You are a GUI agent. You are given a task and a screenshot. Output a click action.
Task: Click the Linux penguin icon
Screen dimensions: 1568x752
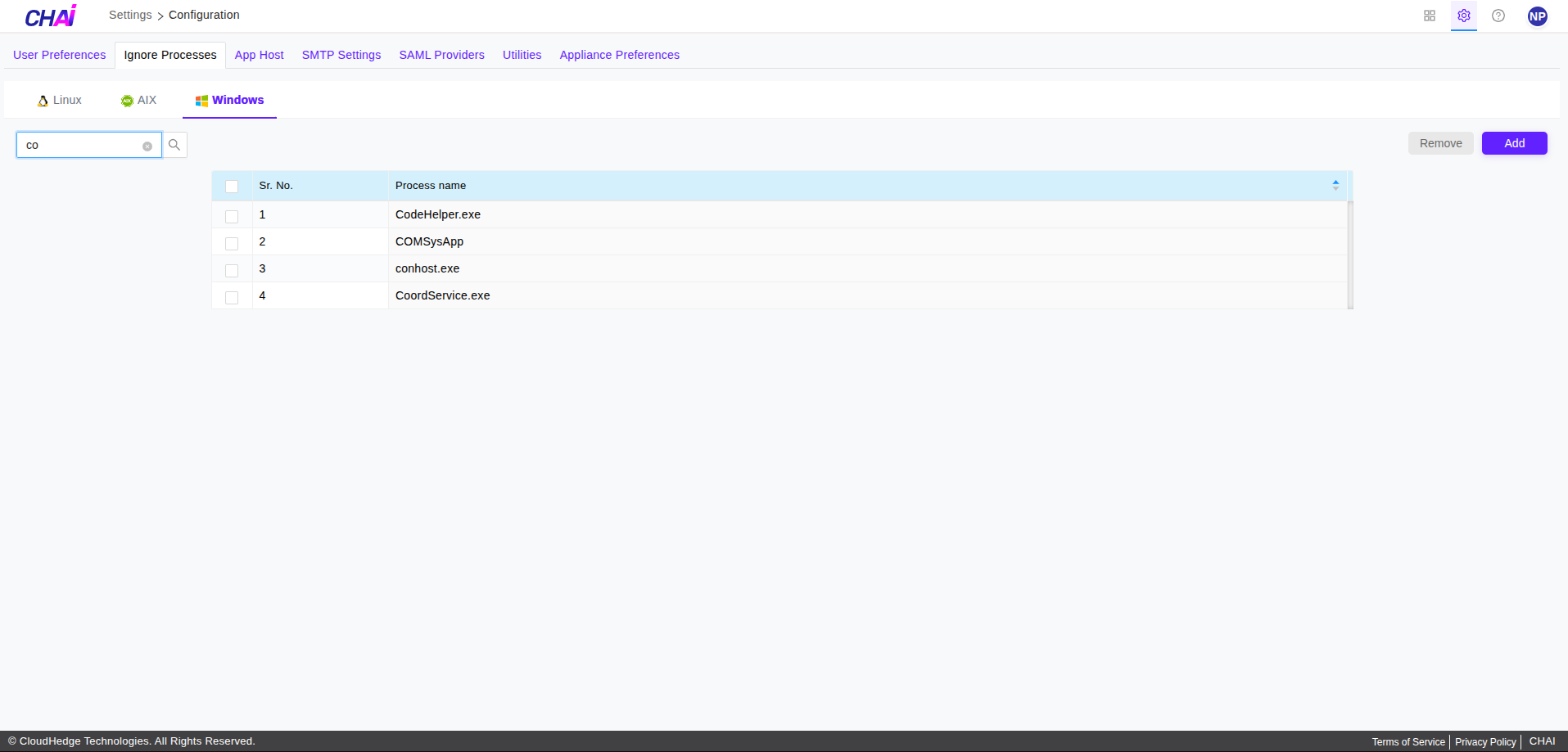tap(43, 100)
